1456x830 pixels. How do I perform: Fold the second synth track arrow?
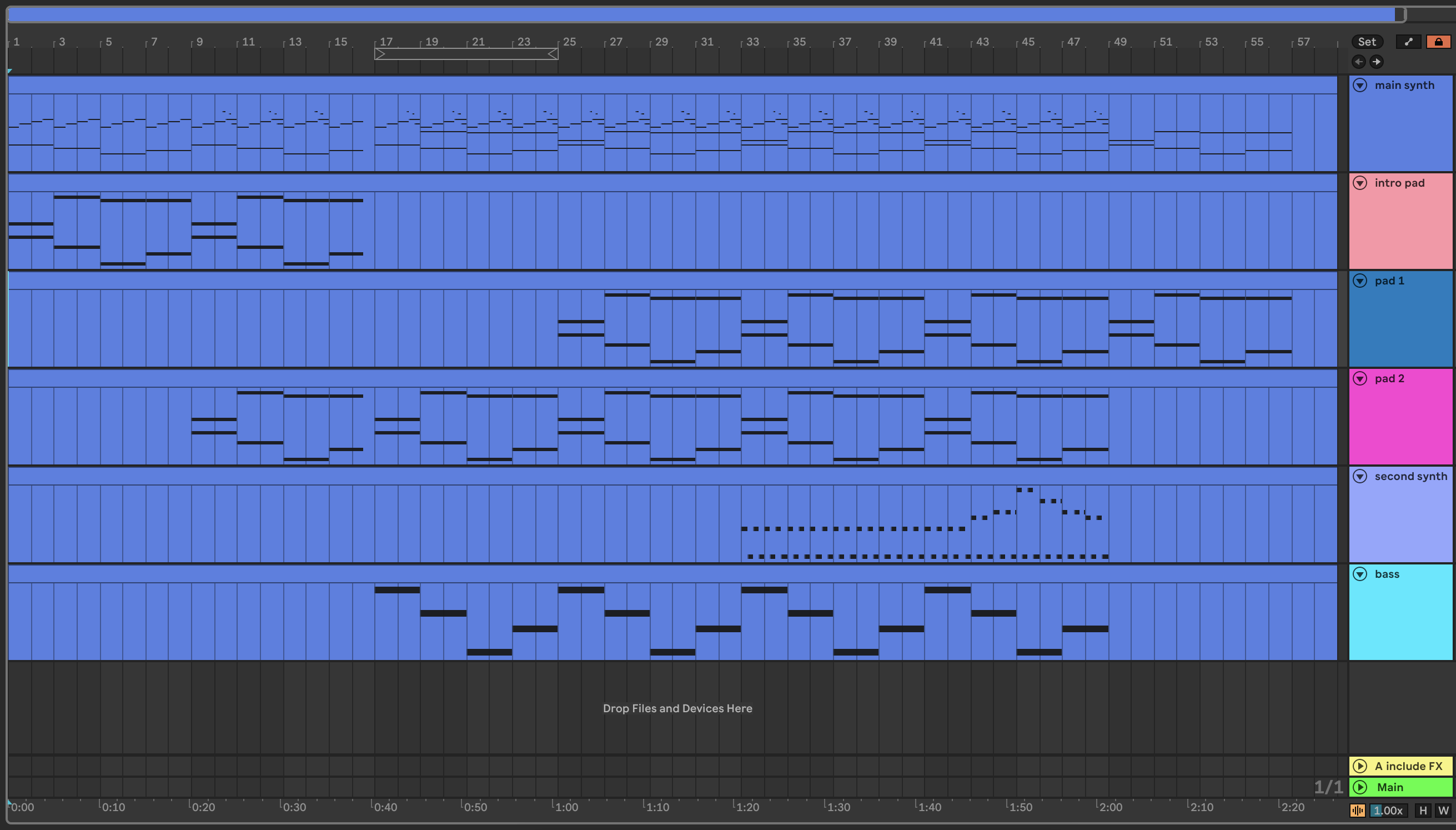point(1360,476)
